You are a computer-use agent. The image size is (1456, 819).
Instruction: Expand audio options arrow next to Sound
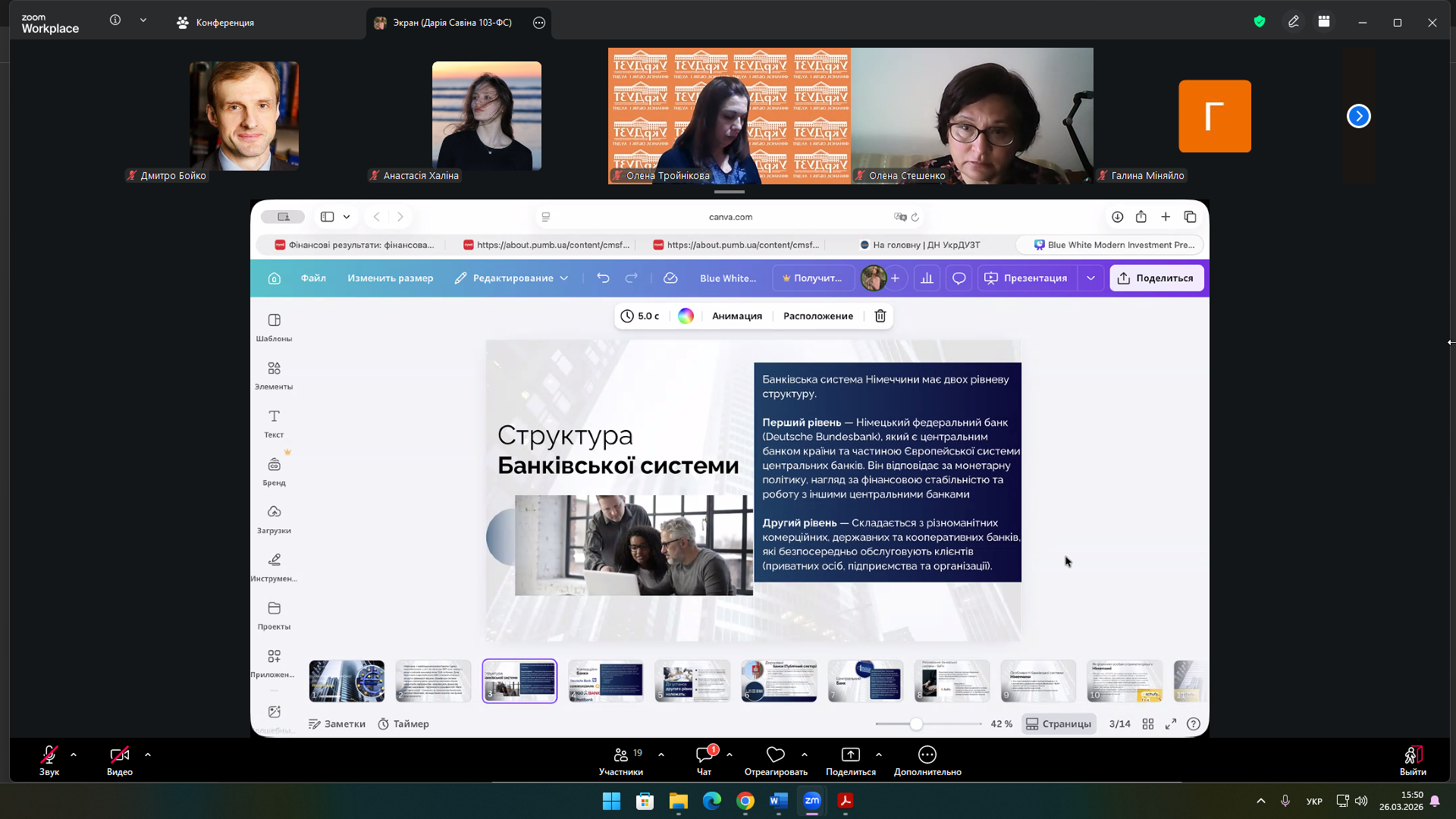coord(74,755)
